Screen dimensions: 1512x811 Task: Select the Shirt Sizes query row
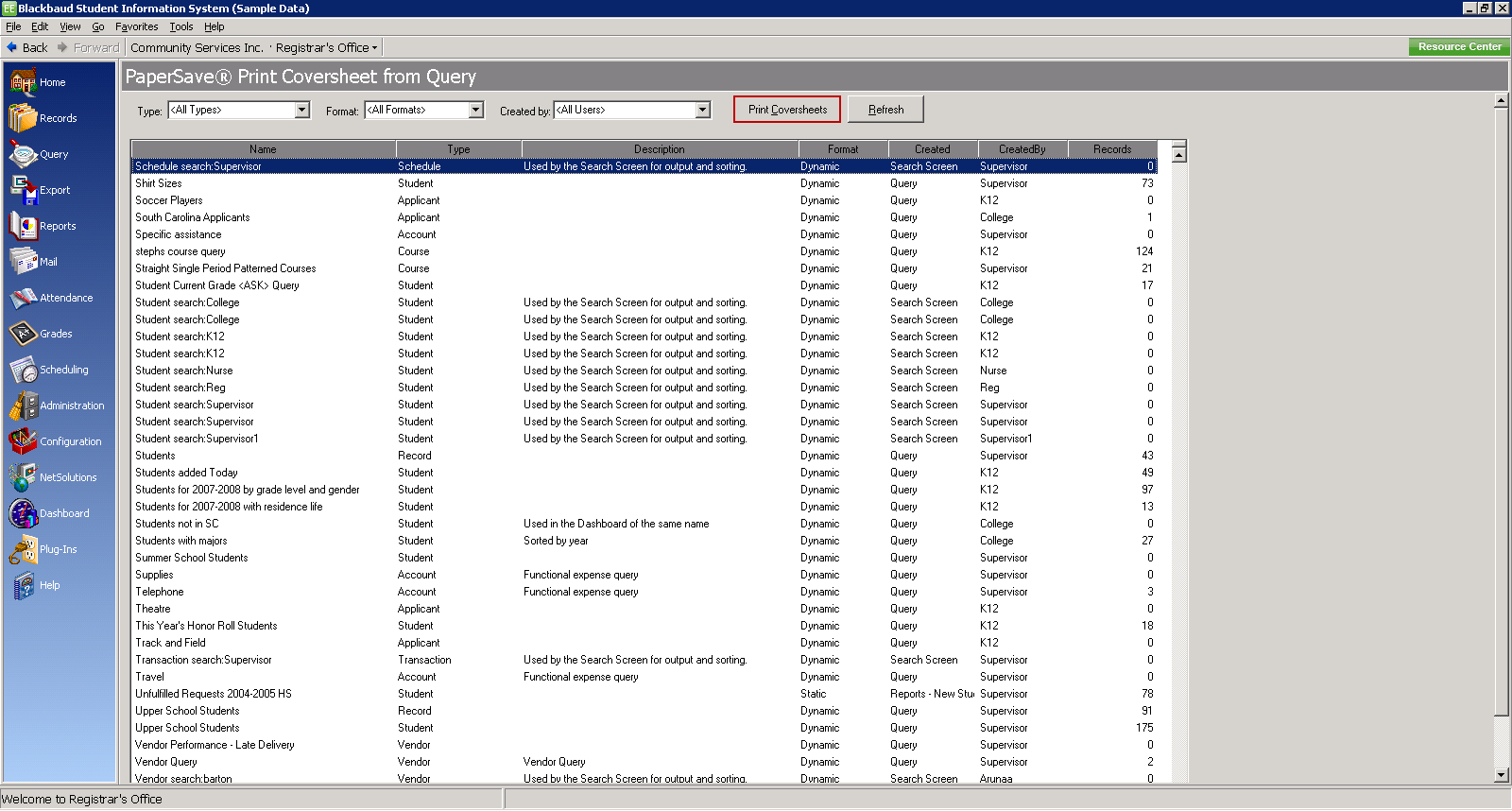pyautogui.click(x=644, y=183)
